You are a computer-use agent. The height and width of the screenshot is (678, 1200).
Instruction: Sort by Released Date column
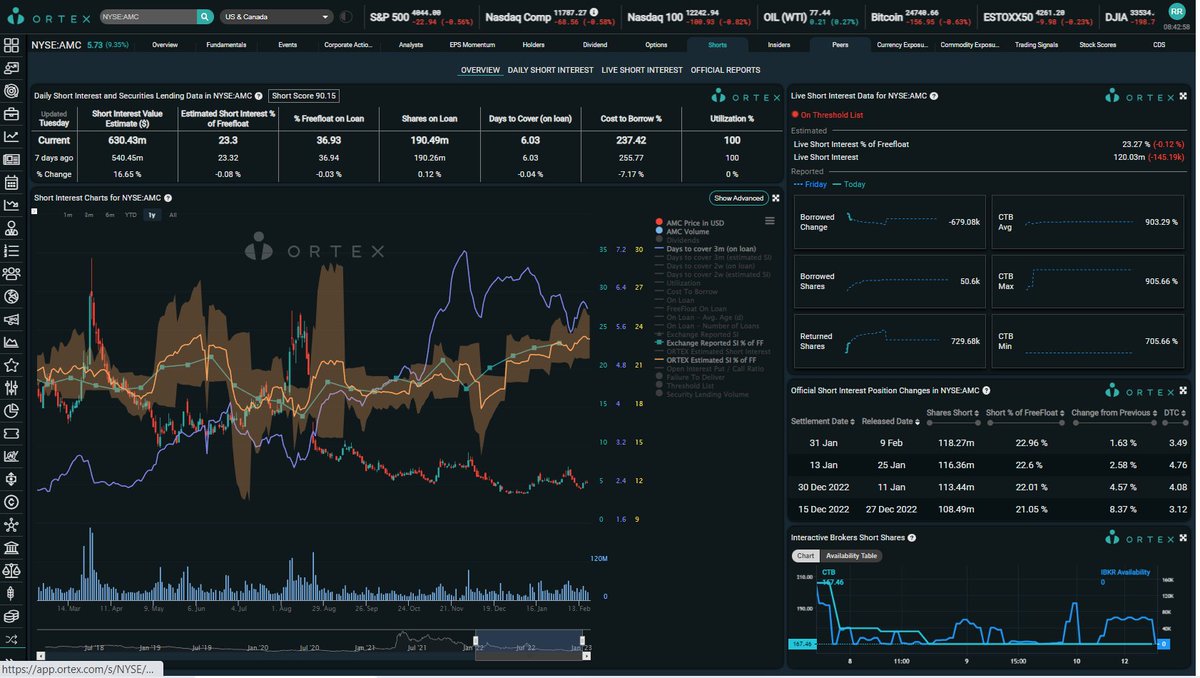[893, 421]
